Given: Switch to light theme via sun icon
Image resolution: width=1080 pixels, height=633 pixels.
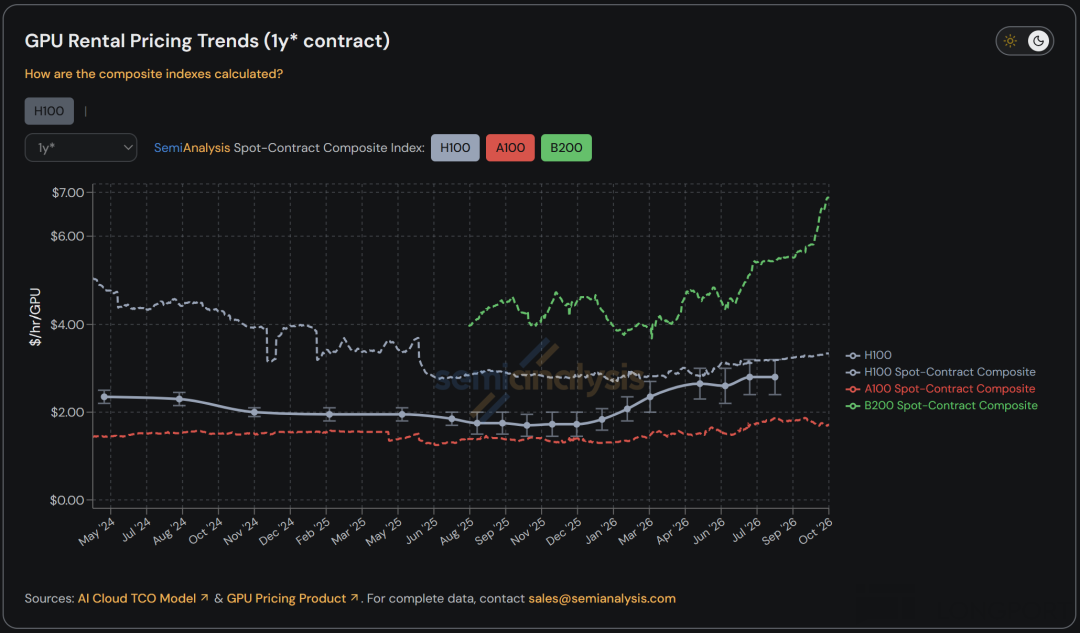Looking at the screenshot, I should tap(1010, 41).
